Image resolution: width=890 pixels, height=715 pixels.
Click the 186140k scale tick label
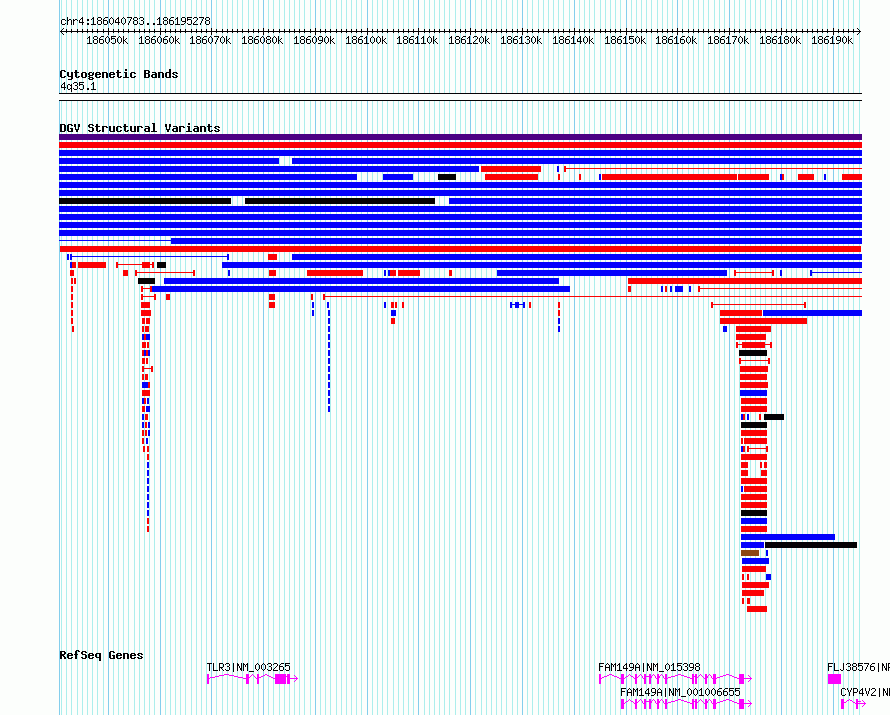pos(573,40)
